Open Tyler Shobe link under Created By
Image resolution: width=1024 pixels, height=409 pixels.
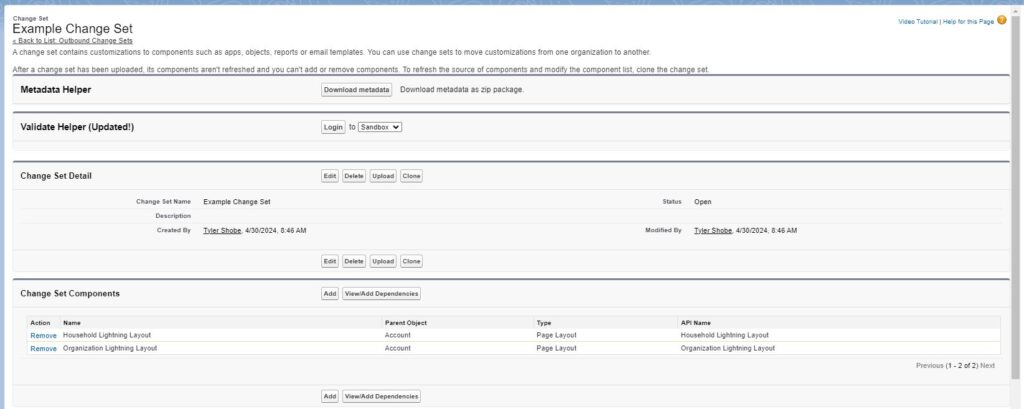click(222, 231)
